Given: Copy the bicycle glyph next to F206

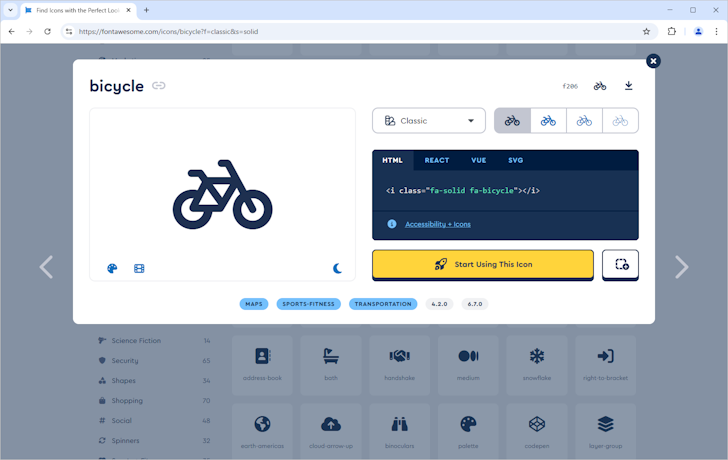Looking at the screenshot, I should pyautogui.click(x=600, y=86).
